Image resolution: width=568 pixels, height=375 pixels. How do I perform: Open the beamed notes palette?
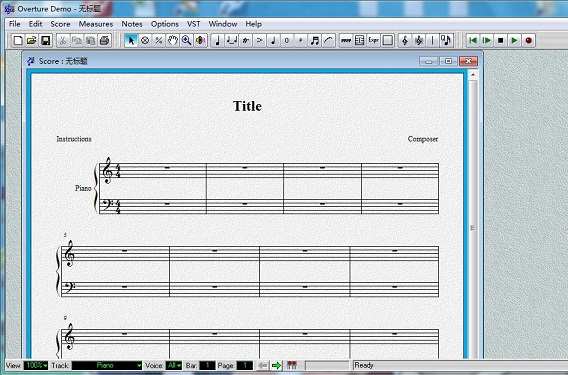[x=315, y=40]
